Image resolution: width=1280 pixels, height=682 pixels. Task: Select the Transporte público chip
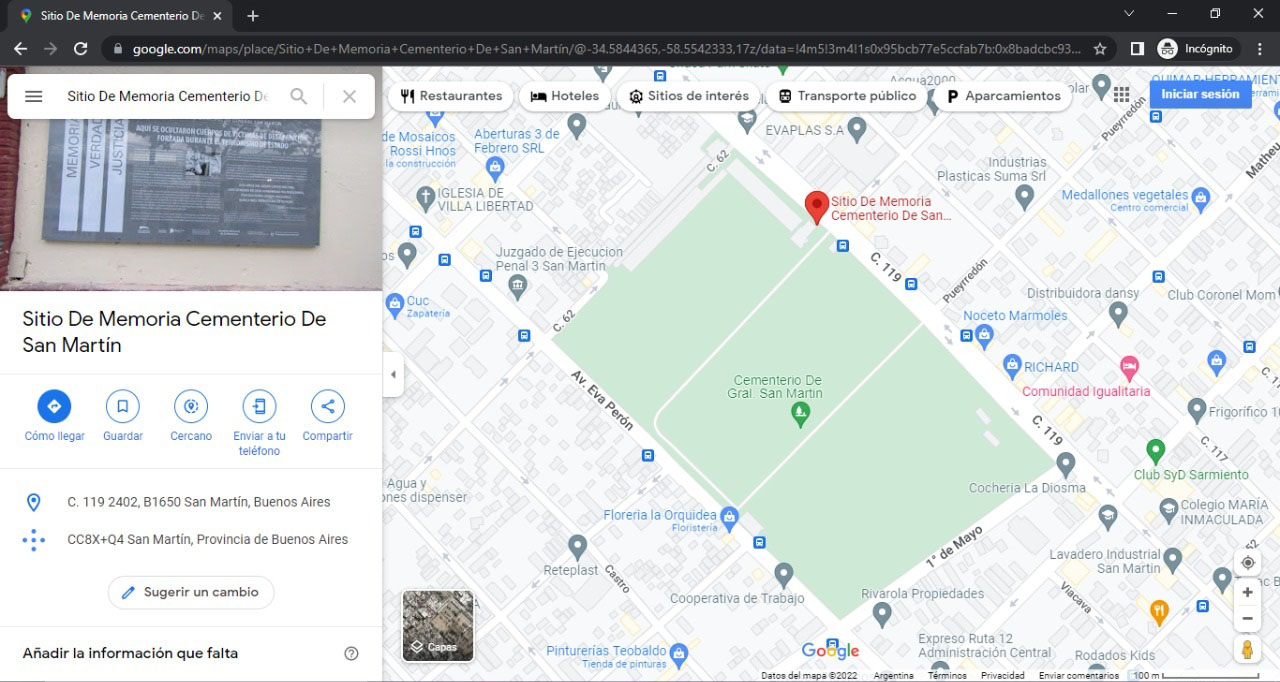(847, 96)
